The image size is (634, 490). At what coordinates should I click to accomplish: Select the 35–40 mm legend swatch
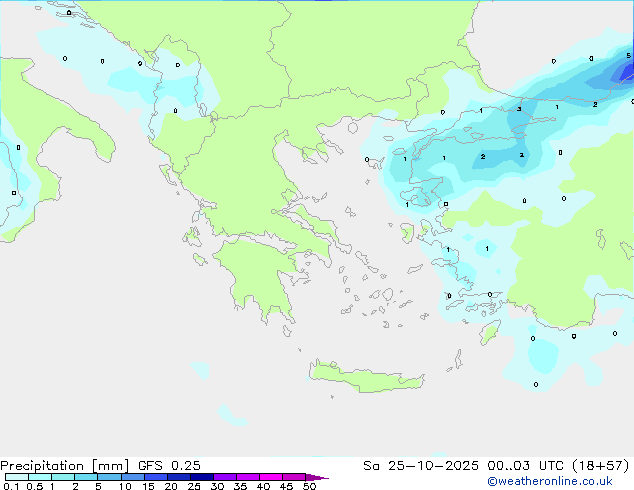247,477
